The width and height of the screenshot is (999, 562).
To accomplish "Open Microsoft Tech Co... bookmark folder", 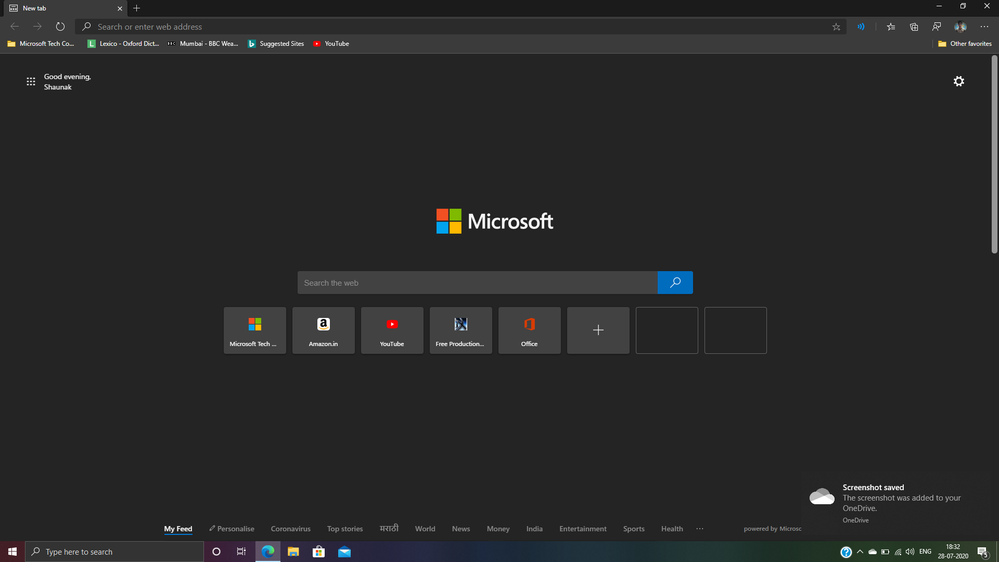I will click(41, 44).
